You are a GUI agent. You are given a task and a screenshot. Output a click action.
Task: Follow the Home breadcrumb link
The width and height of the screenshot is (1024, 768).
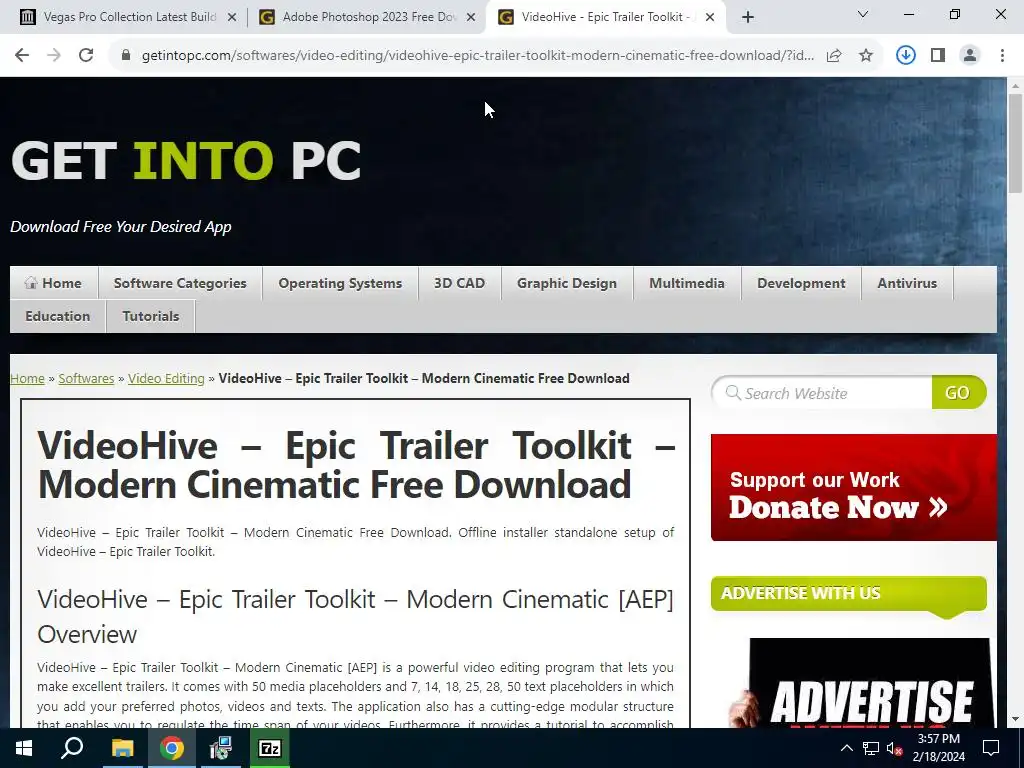27,379
